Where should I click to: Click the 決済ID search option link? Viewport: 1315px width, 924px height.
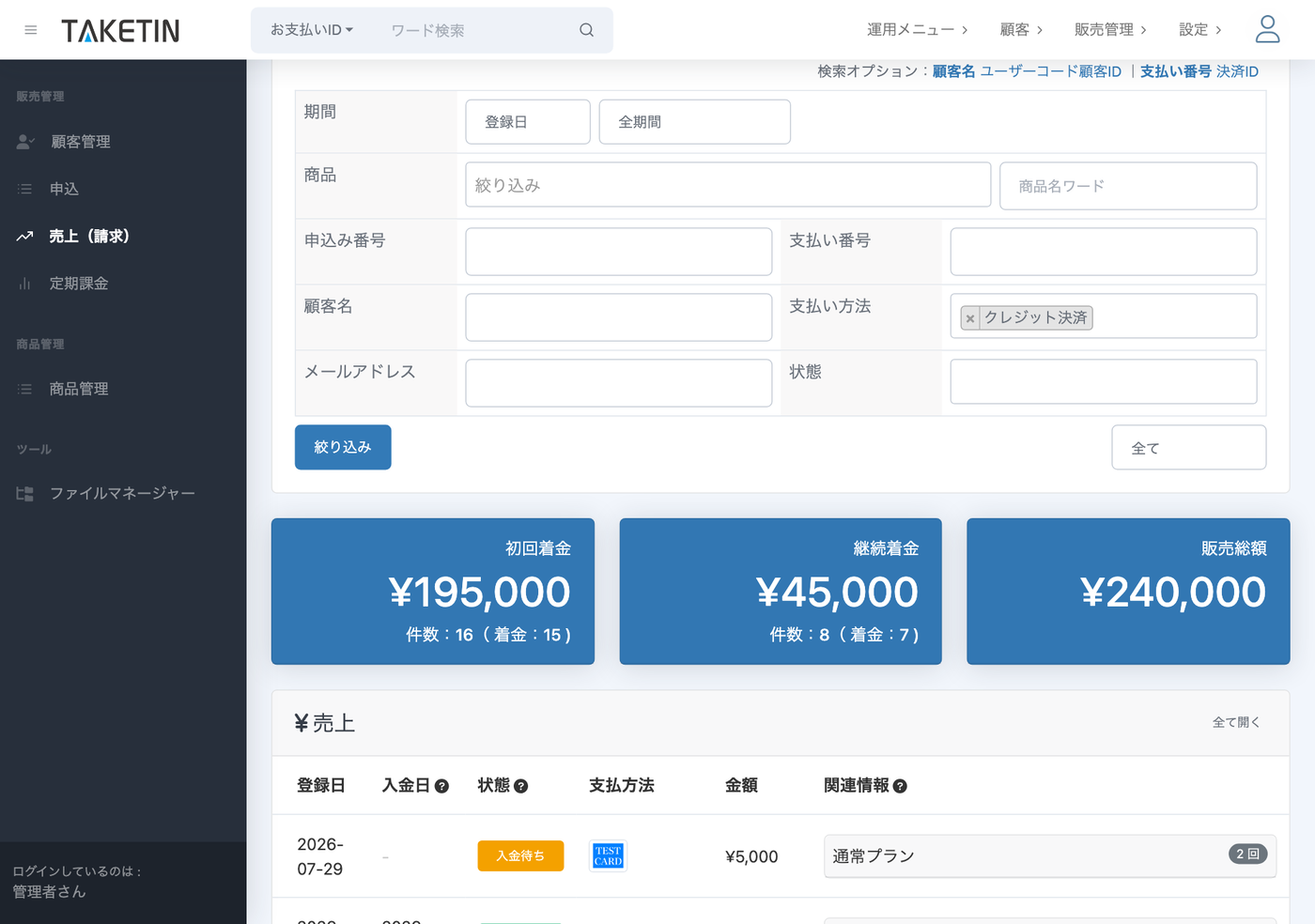[x=1237, y=71]
